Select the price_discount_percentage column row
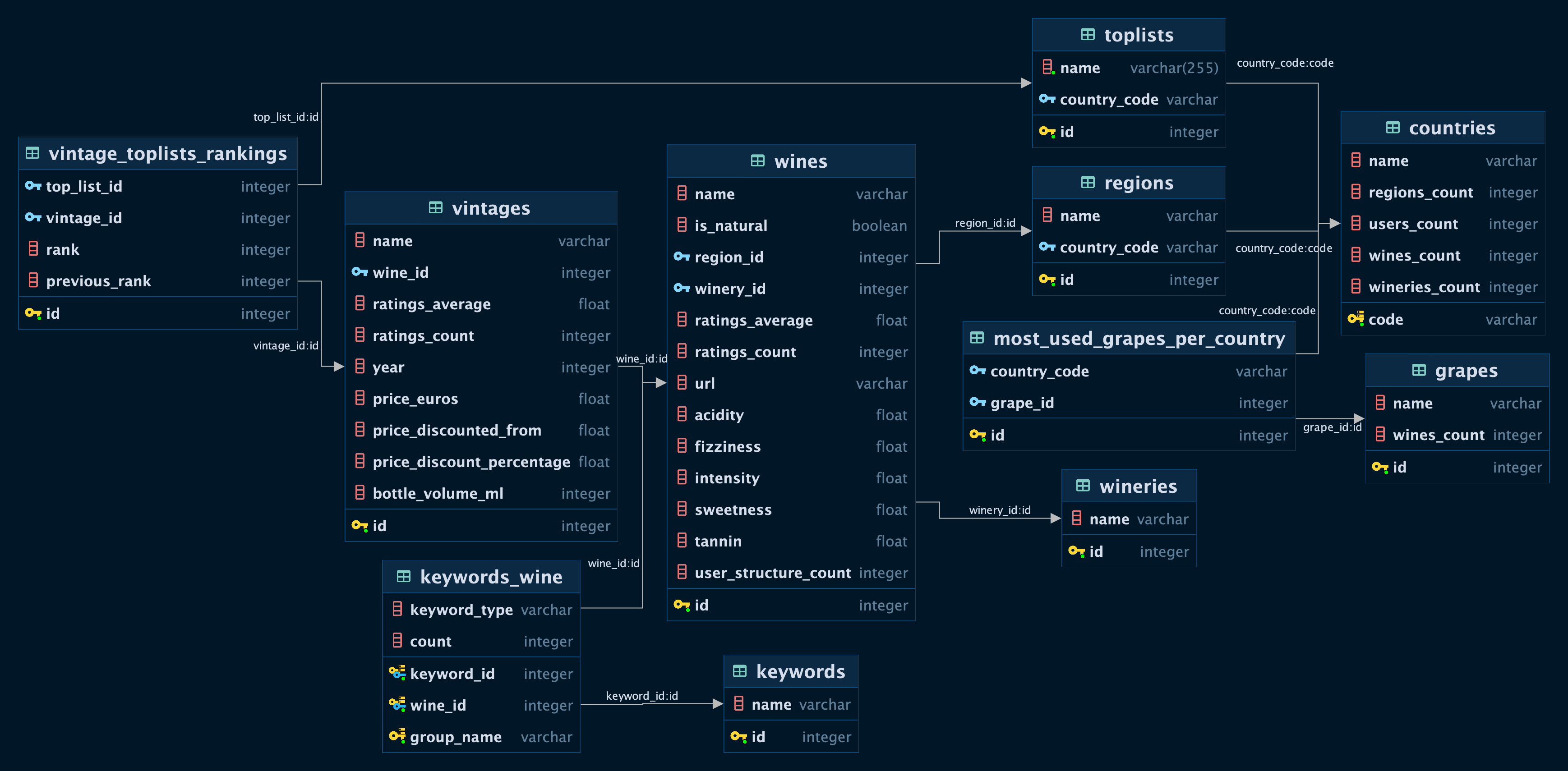 (x=481, y=462)
